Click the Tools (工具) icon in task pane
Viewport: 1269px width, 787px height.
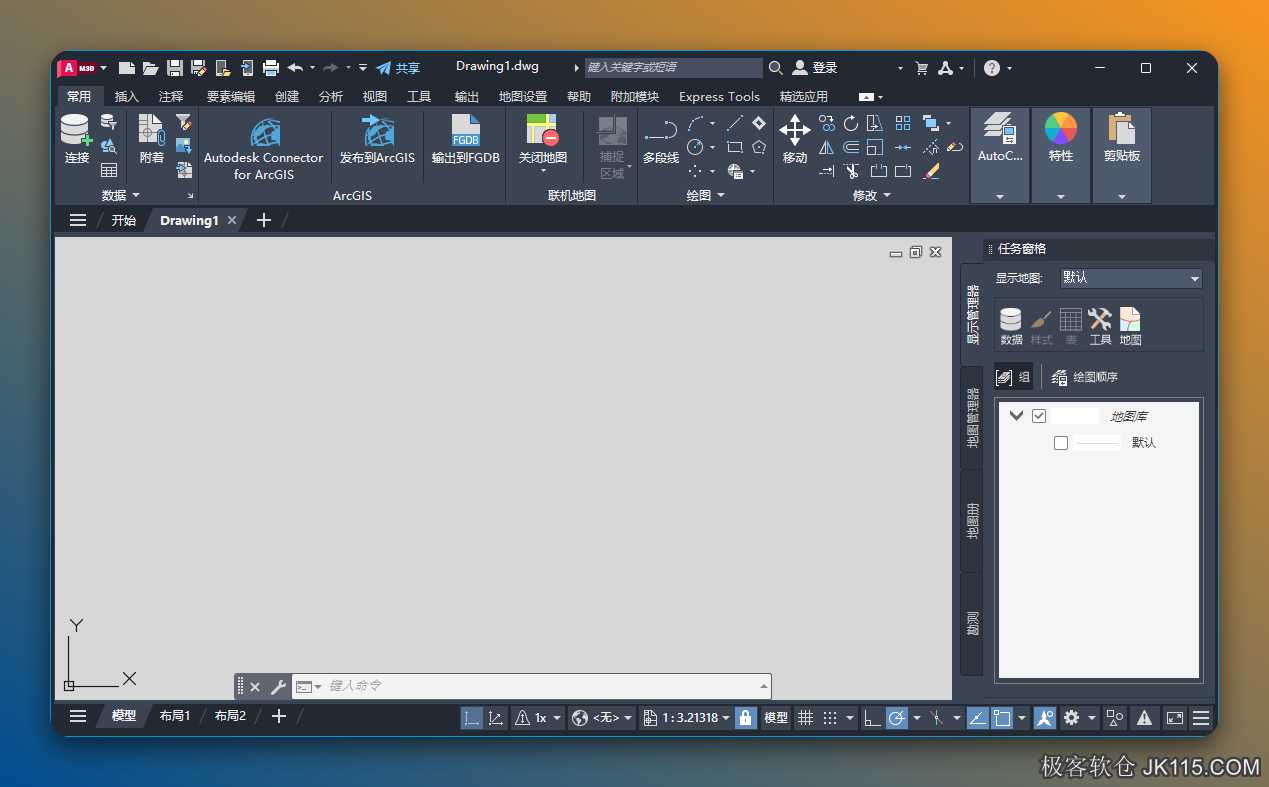[x=1100, y=326]
